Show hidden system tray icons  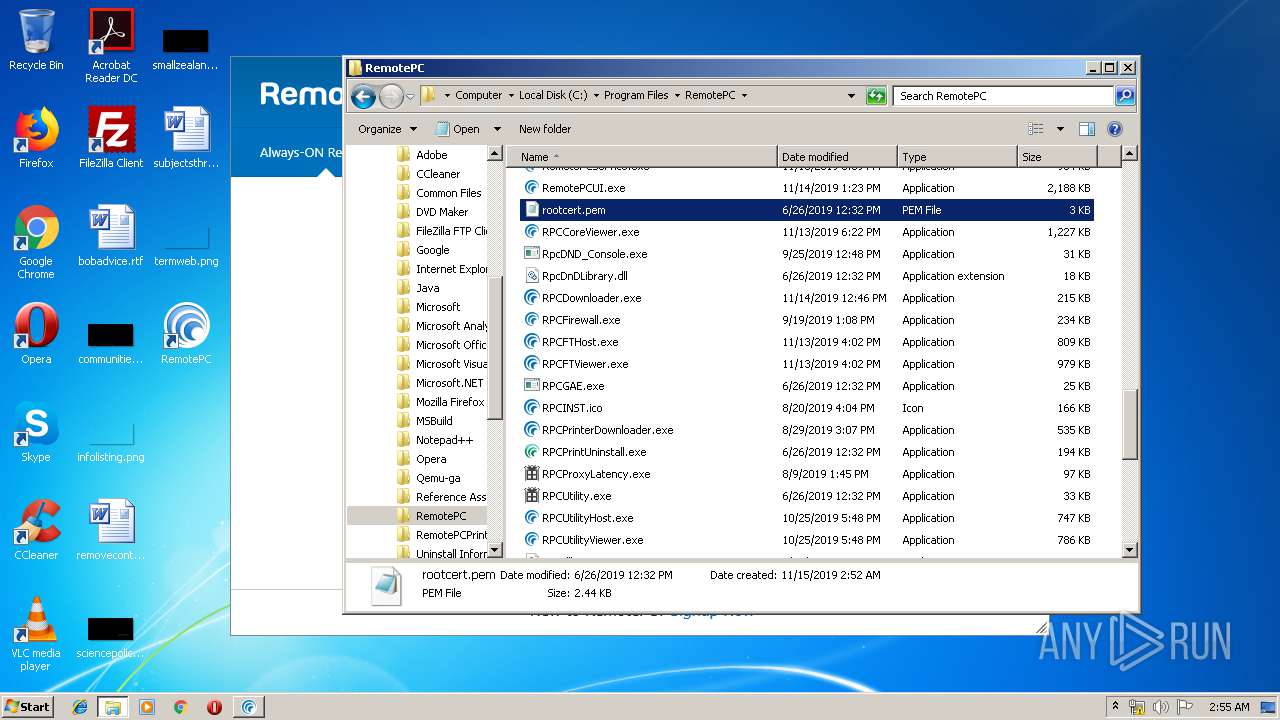1116,707
